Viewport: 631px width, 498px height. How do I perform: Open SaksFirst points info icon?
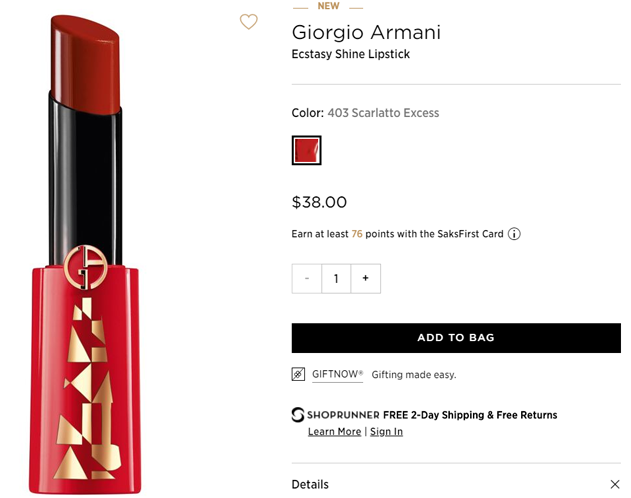[x=514, y=234]
